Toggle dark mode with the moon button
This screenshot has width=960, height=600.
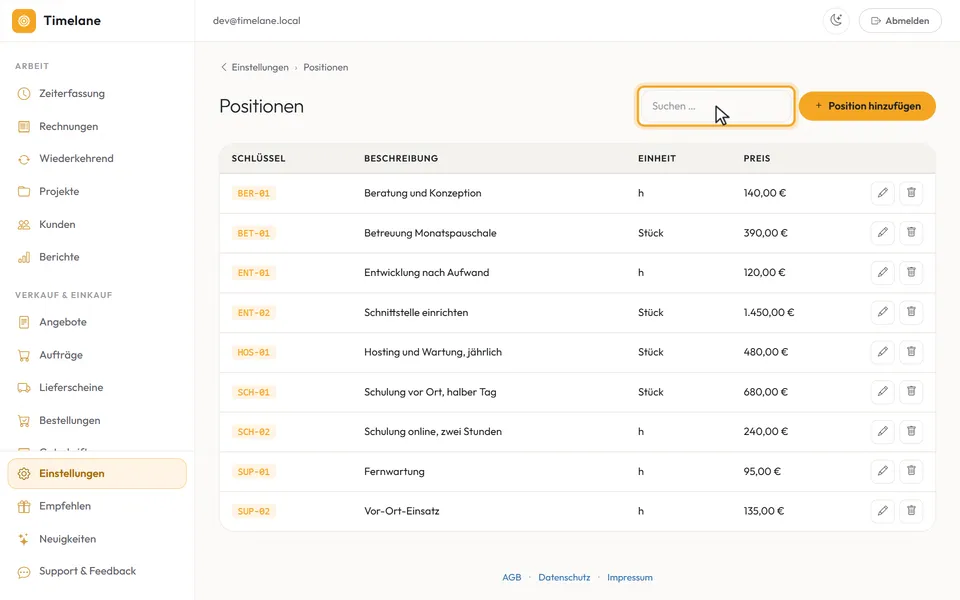(x=836, y=21)
